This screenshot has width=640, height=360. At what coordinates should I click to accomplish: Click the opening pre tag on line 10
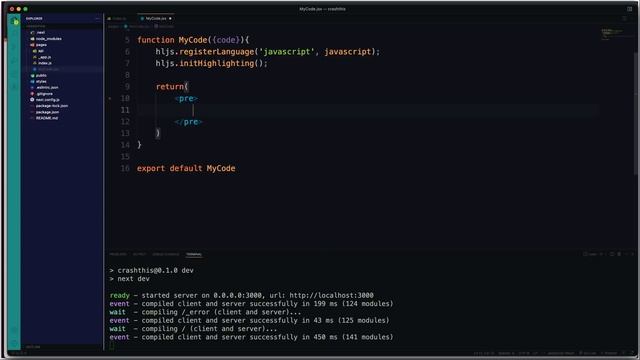coord(186,98)
